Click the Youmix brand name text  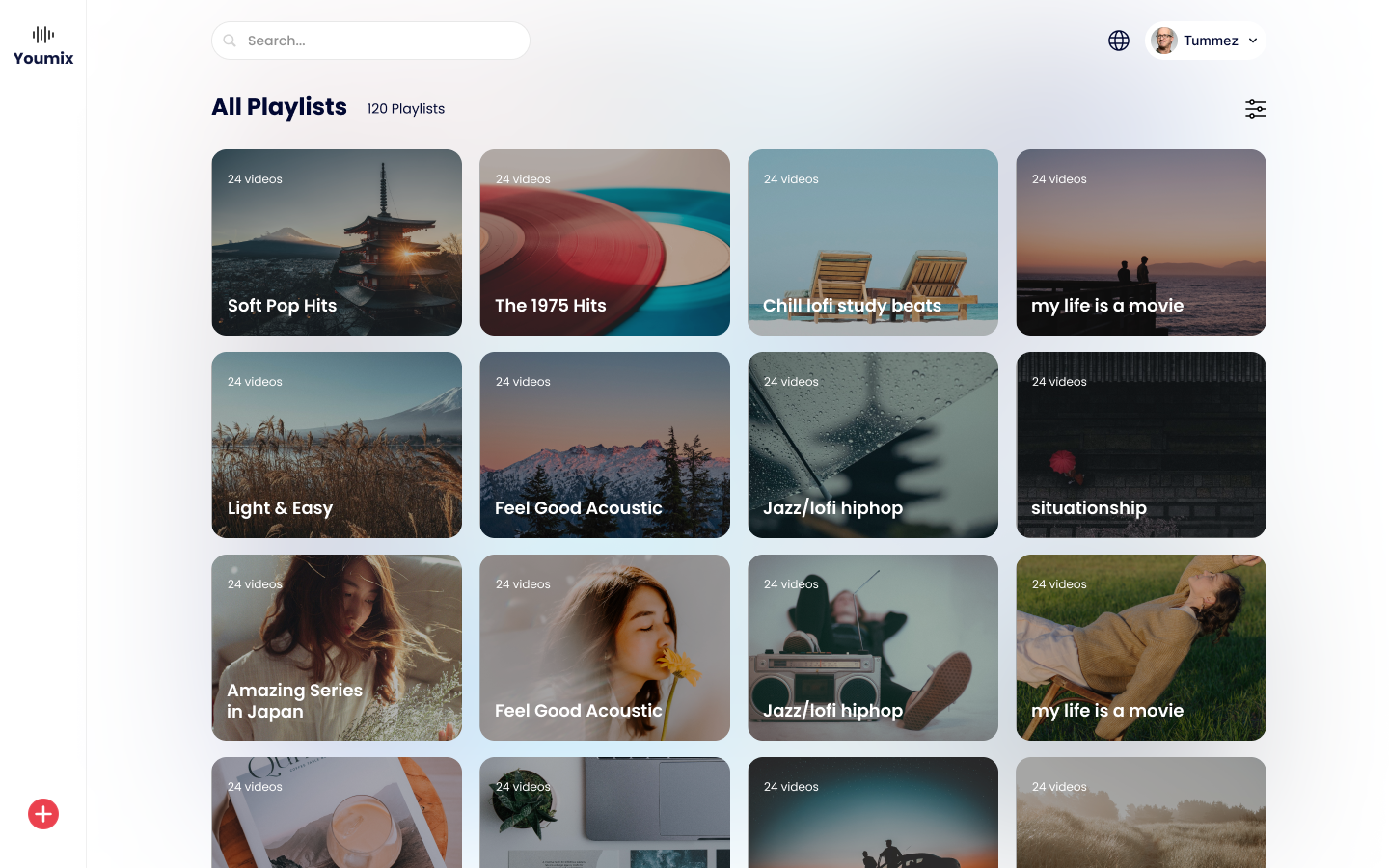pos(43,58)
